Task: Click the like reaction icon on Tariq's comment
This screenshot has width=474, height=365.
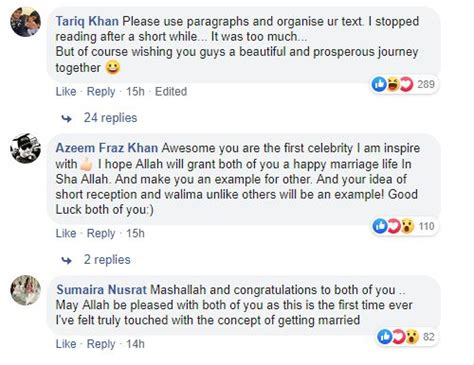Action: tap(379, 84)
